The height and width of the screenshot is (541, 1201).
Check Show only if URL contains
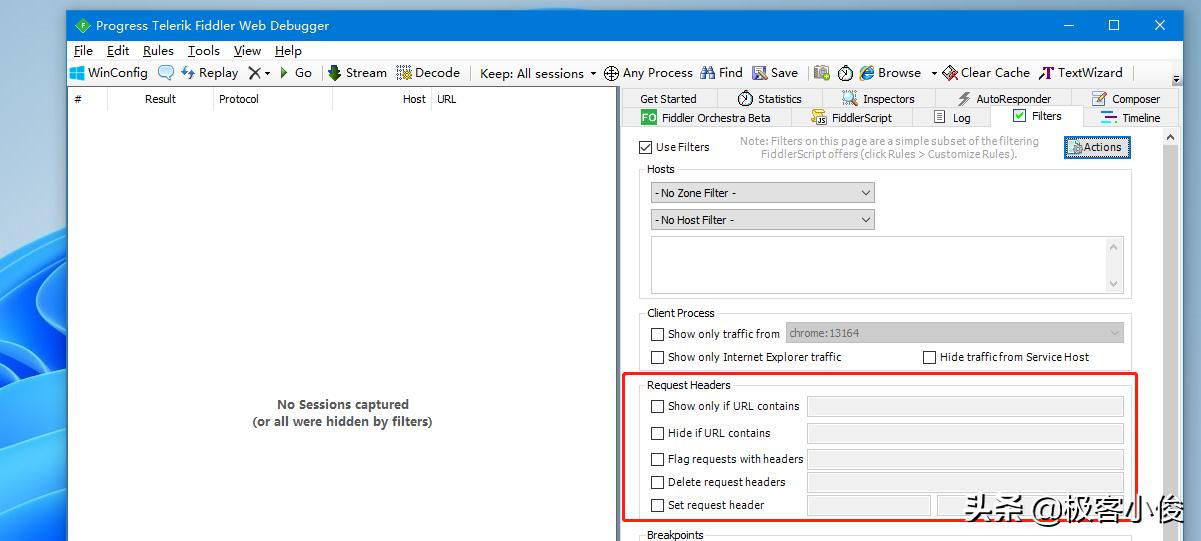coord(657,406)
